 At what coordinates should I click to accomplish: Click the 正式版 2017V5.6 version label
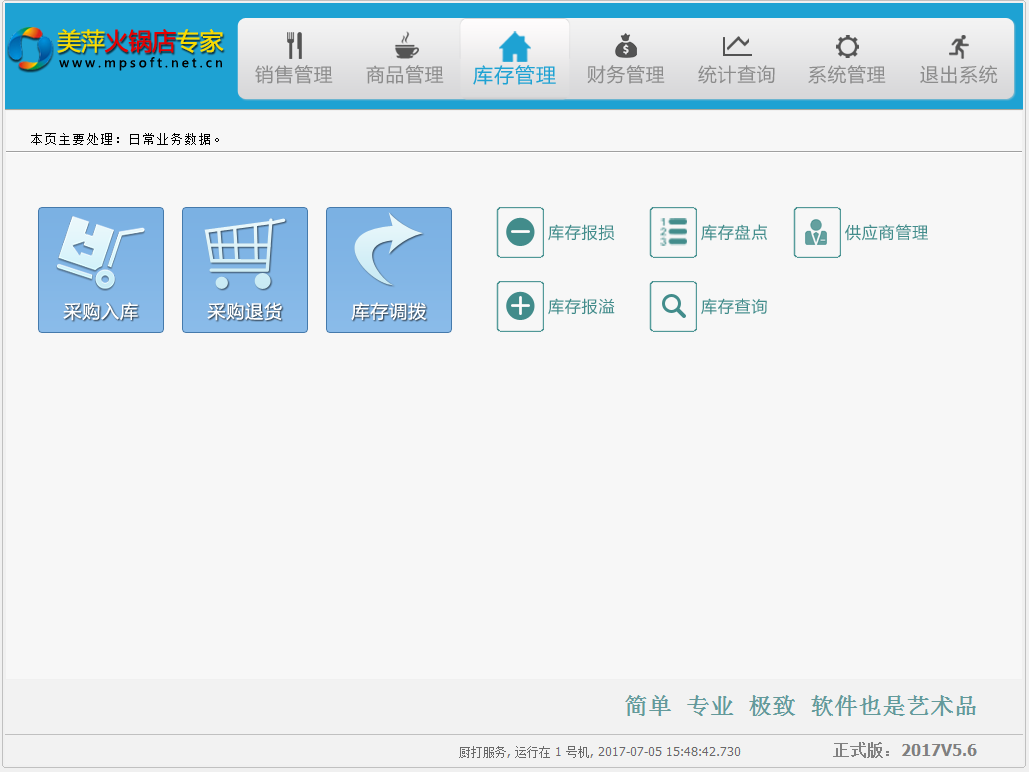tap(904, 750)
